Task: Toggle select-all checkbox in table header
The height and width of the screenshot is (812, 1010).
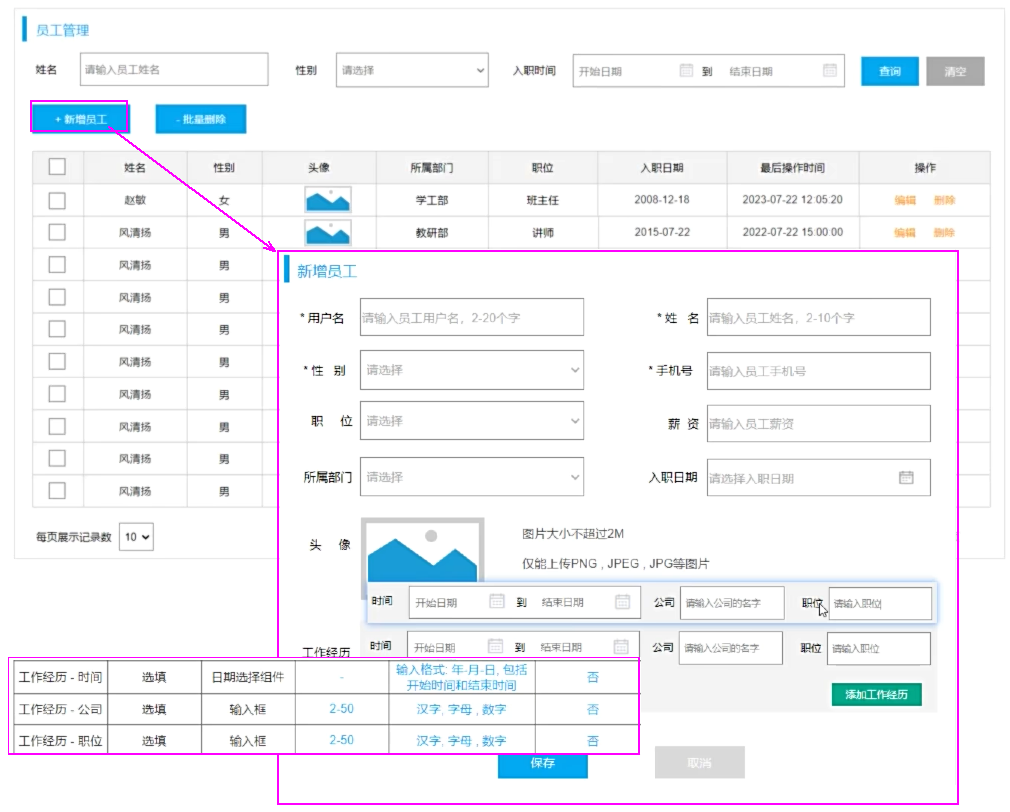Action: (57, 168)
